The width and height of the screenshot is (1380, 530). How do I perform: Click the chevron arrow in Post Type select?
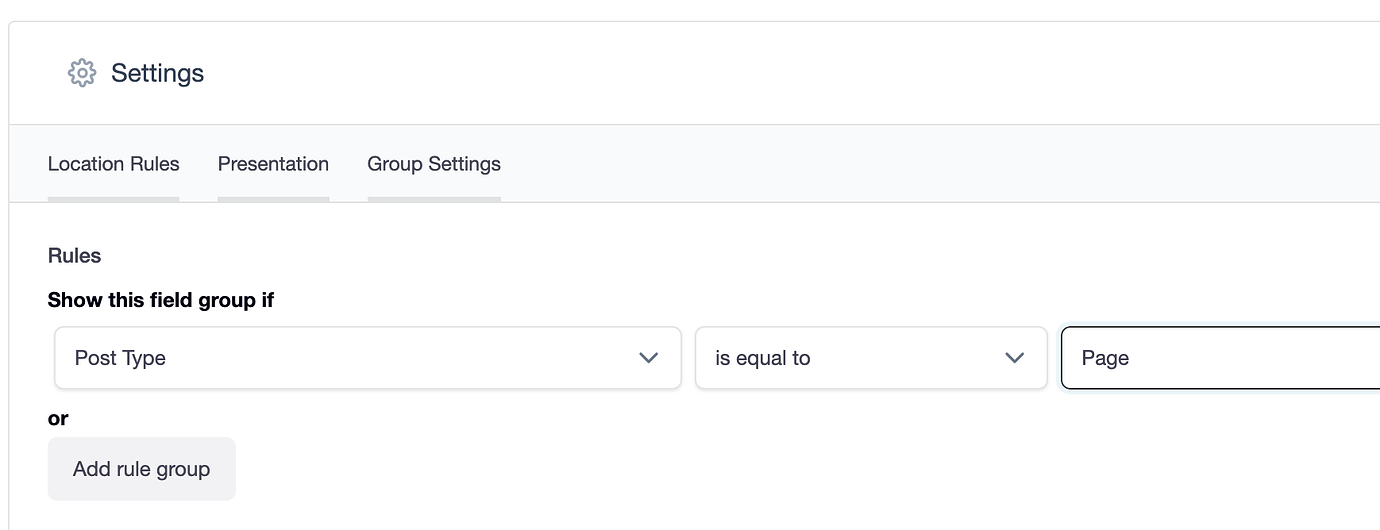click(x=648, y=358)
